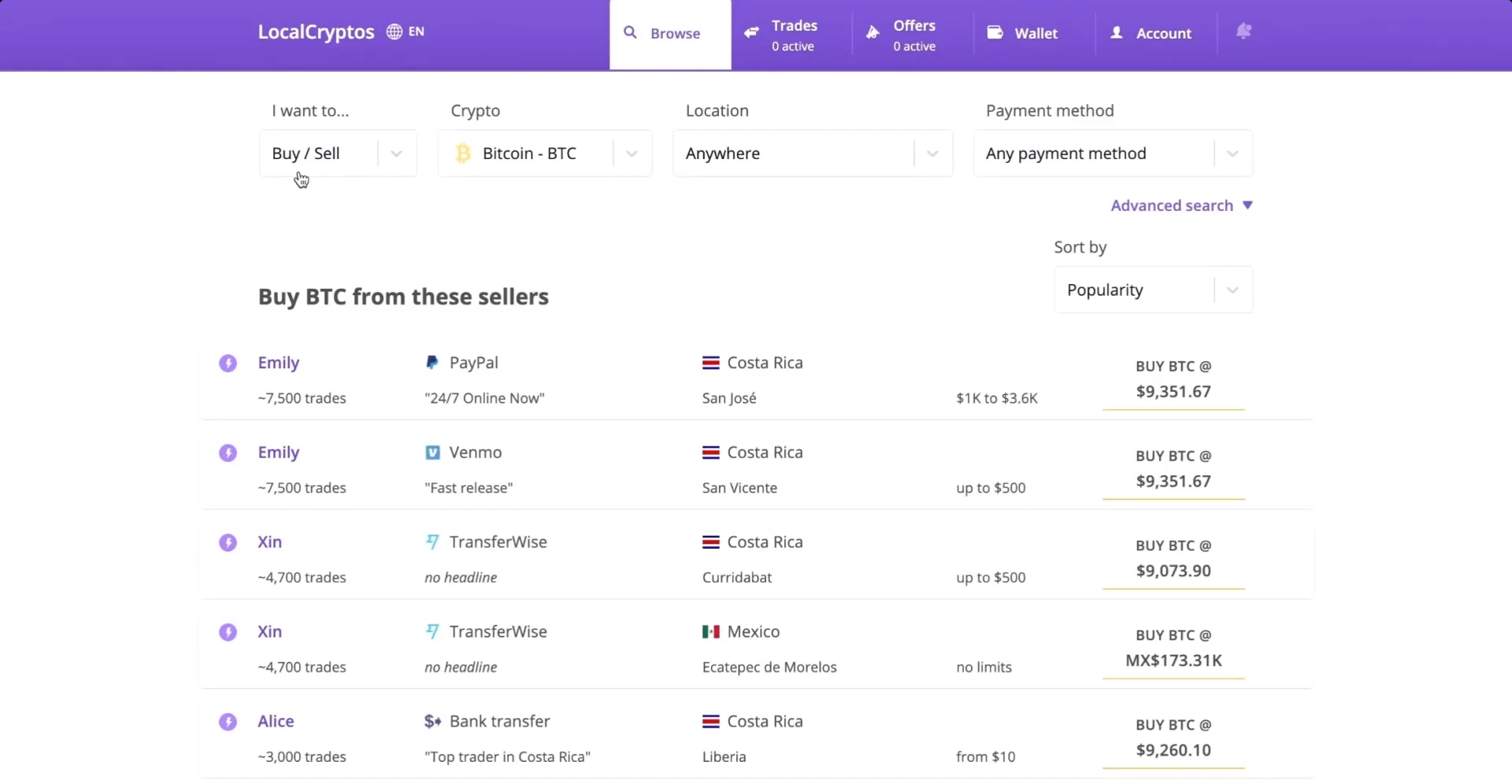Expand the Location Anywhere dropdown
This screenshot has height=784, width=1512.
coord(812,153)
